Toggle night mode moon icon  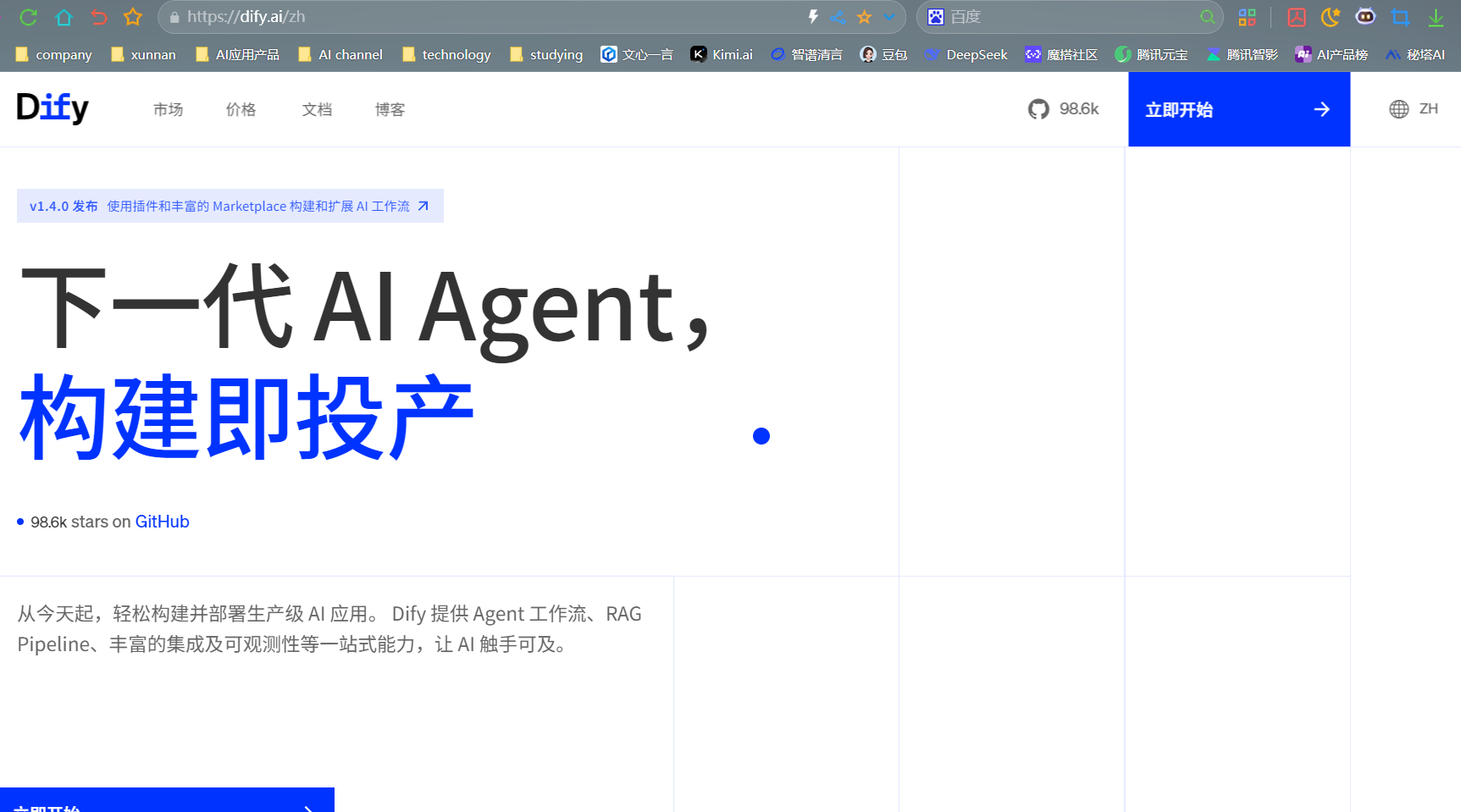(1331, 17)
